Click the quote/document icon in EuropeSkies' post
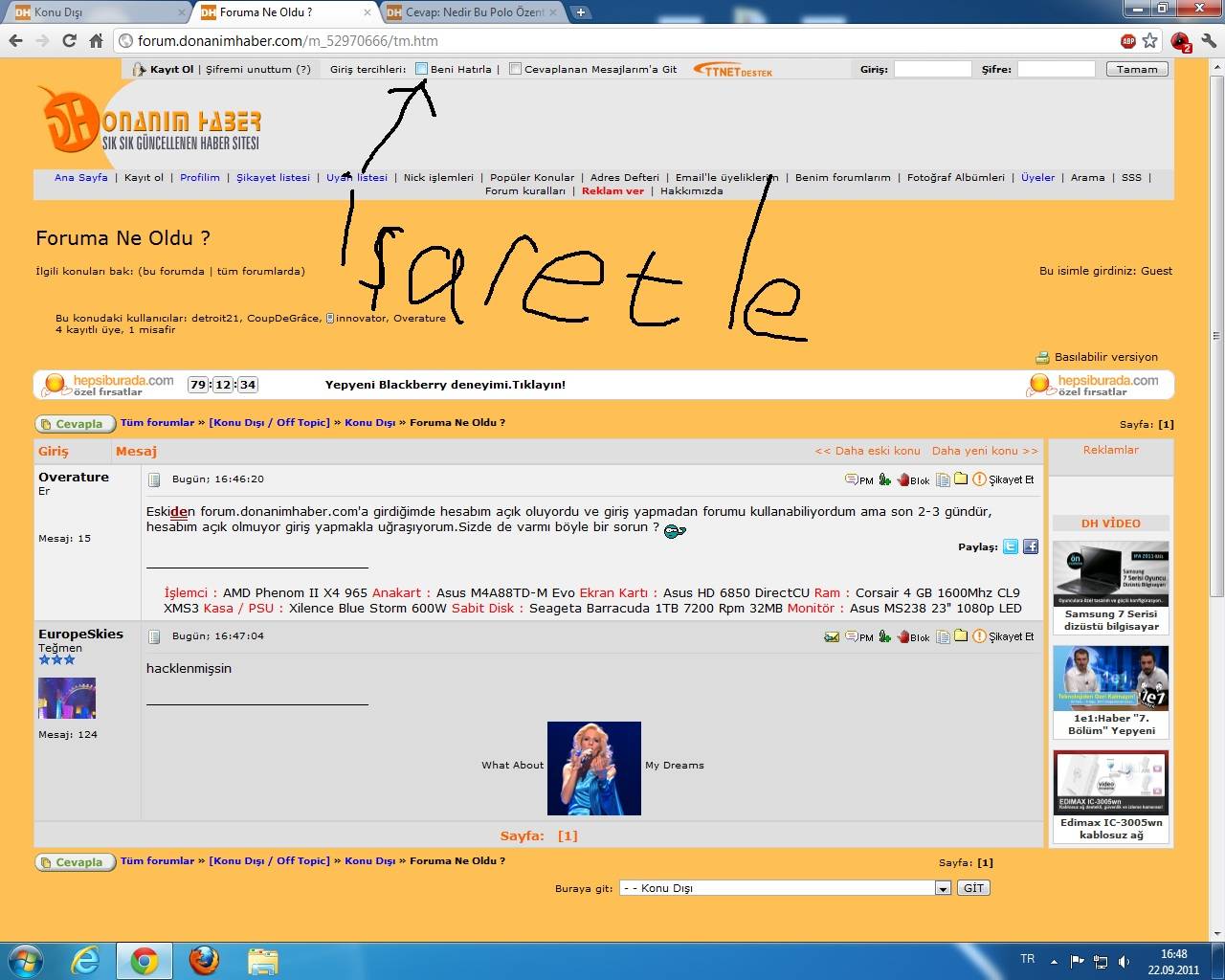 click(943, 636)
